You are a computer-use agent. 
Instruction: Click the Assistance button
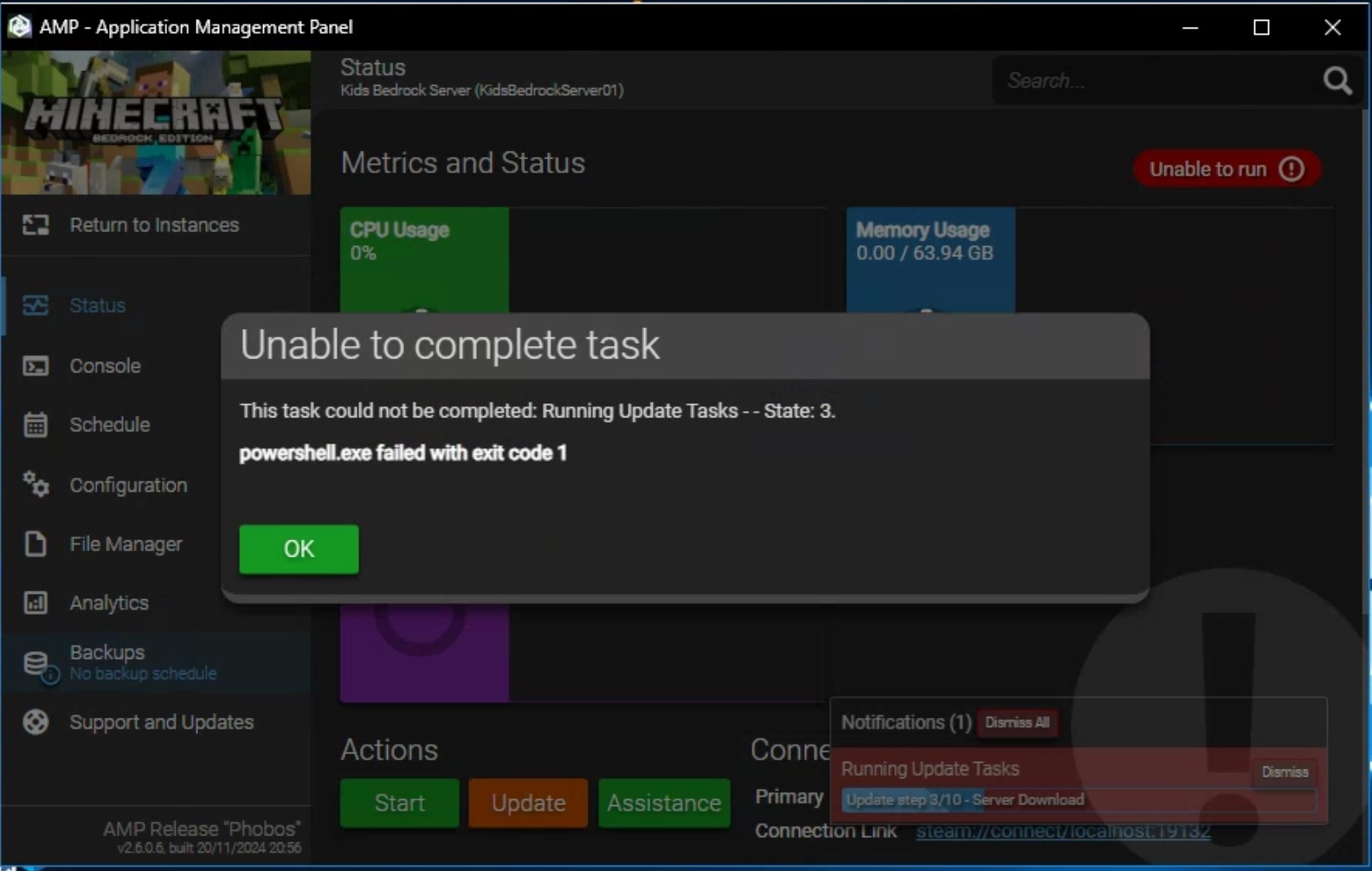click(x=664, y=803)
